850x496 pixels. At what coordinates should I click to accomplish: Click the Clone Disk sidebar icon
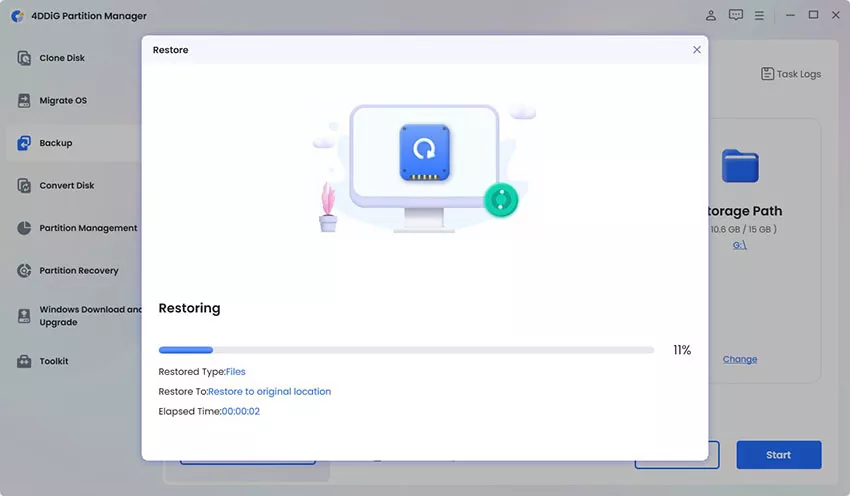(24, 58)
